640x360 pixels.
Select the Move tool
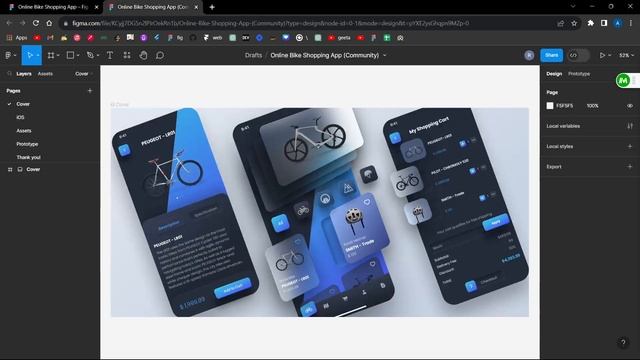(x=29, y=55)
